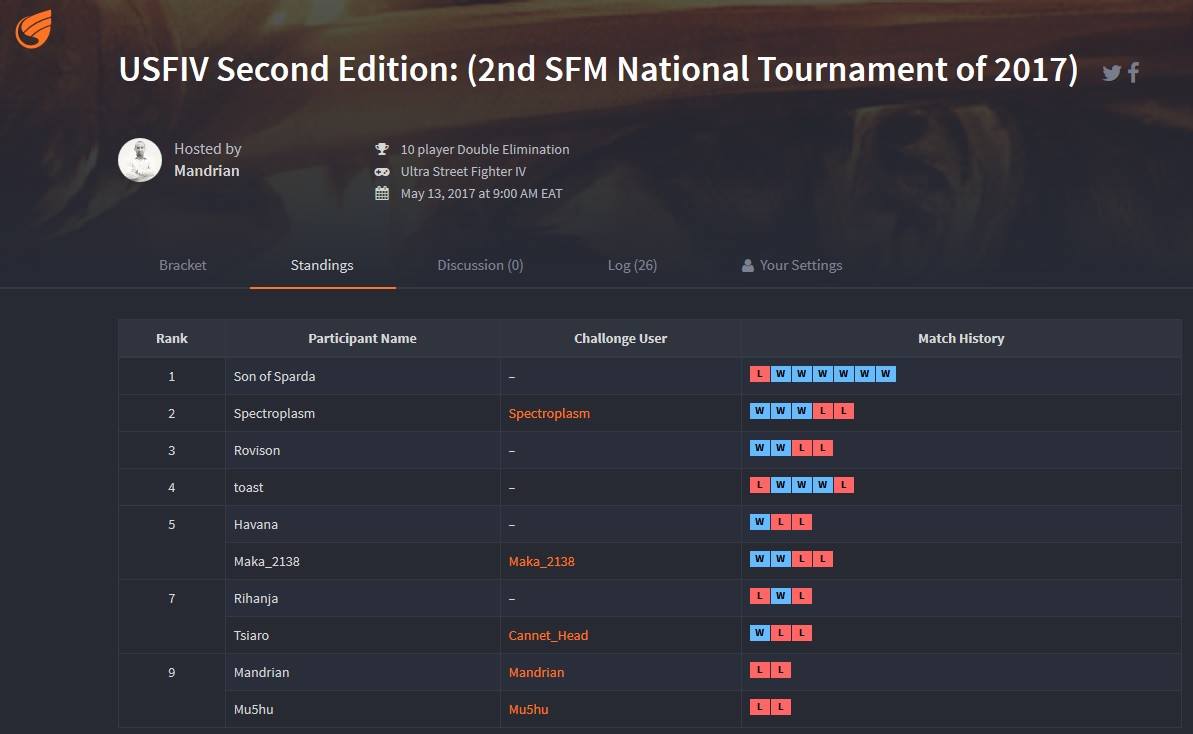The height and width of the screenshot is (734, 1193).
Task: Open Mandrian challenge user link in table
Action: coord(536,672)
